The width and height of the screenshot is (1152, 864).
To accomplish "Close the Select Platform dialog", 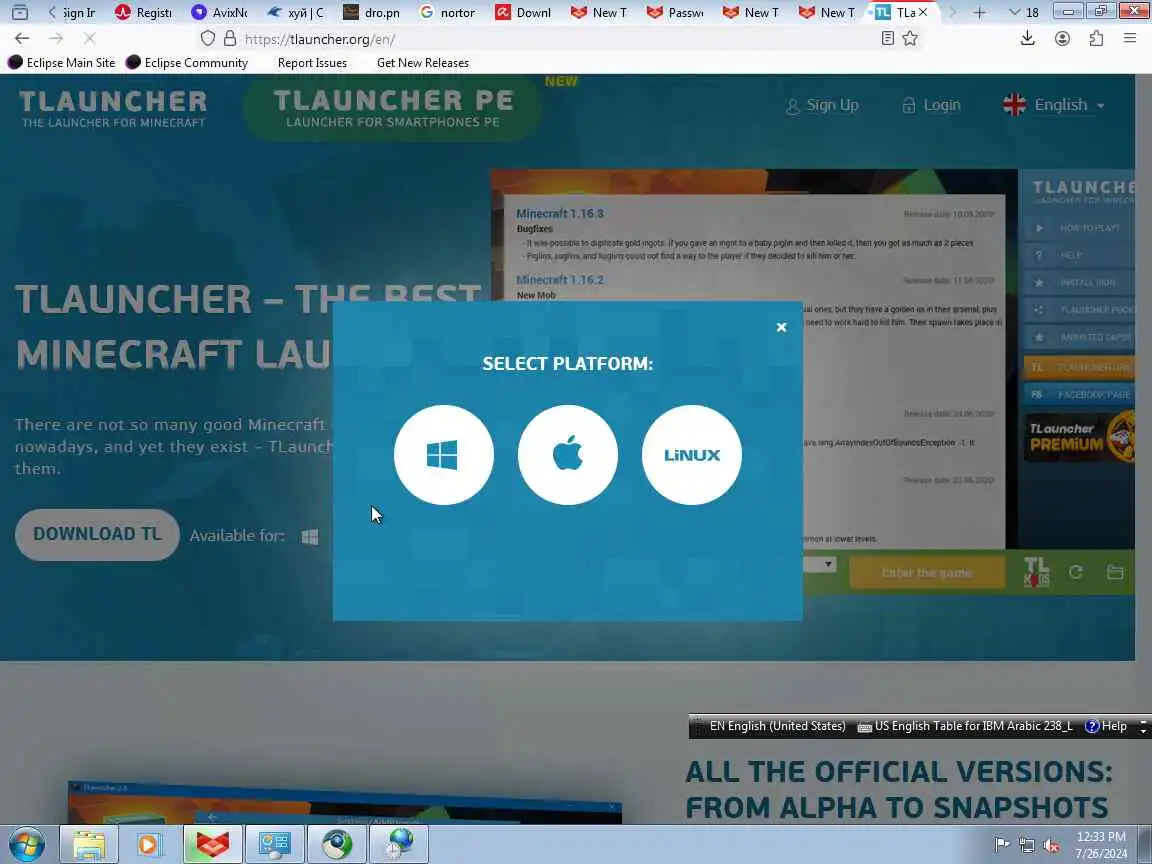I will 781,327.
